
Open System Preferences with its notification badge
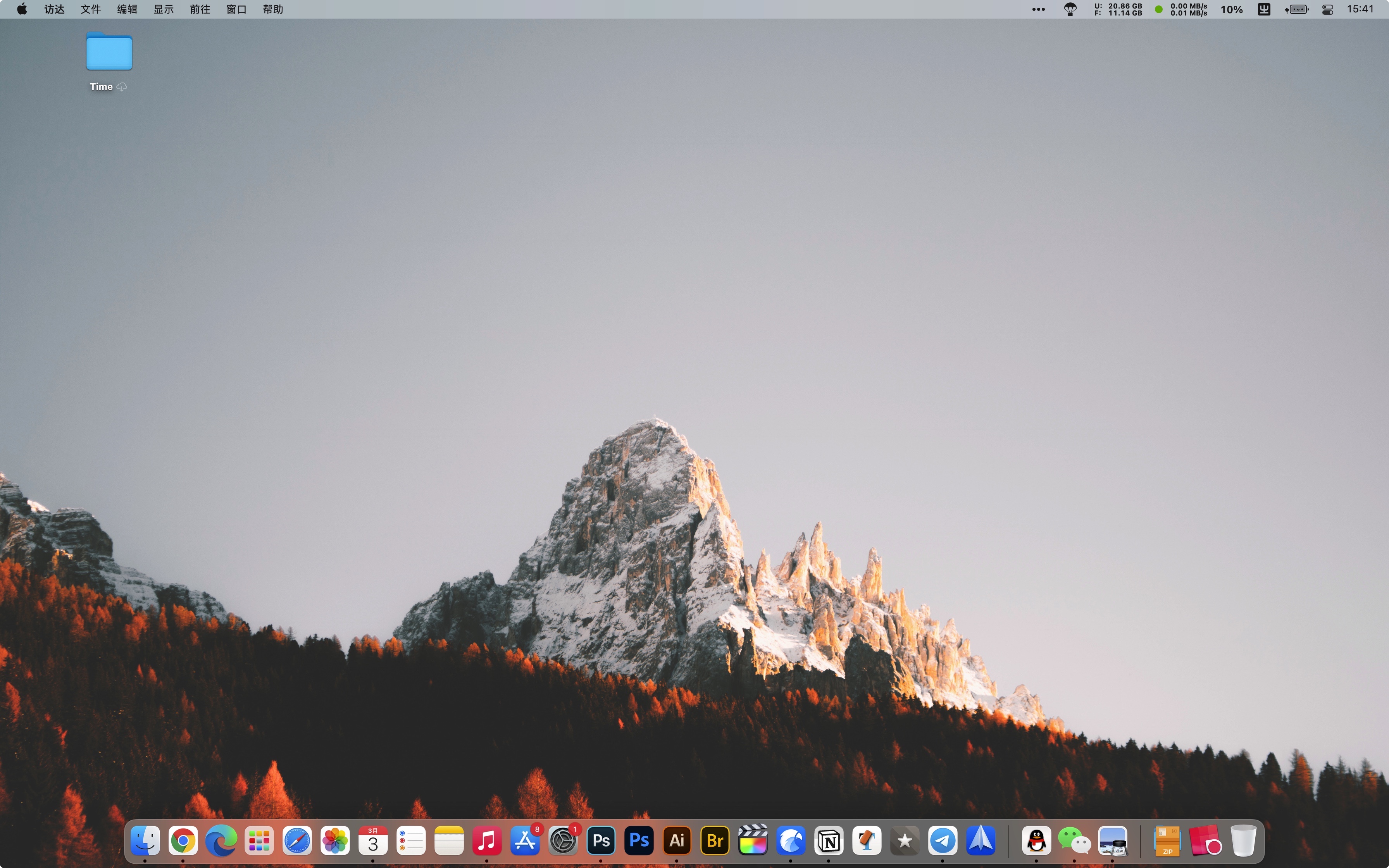[x=562, y=840]
